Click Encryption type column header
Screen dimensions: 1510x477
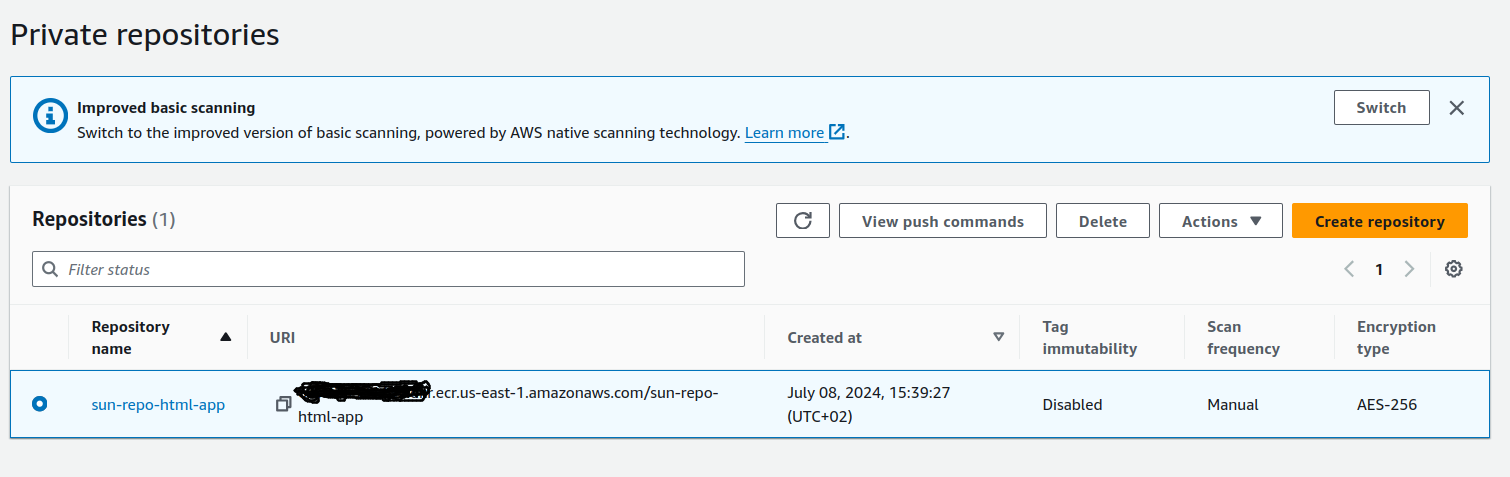pos(1396,338)
